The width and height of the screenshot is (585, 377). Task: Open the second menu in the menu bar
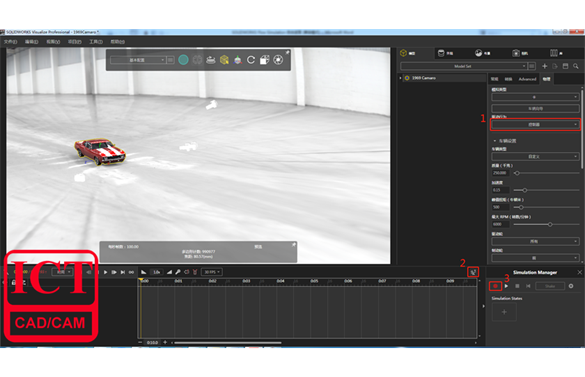32,42
